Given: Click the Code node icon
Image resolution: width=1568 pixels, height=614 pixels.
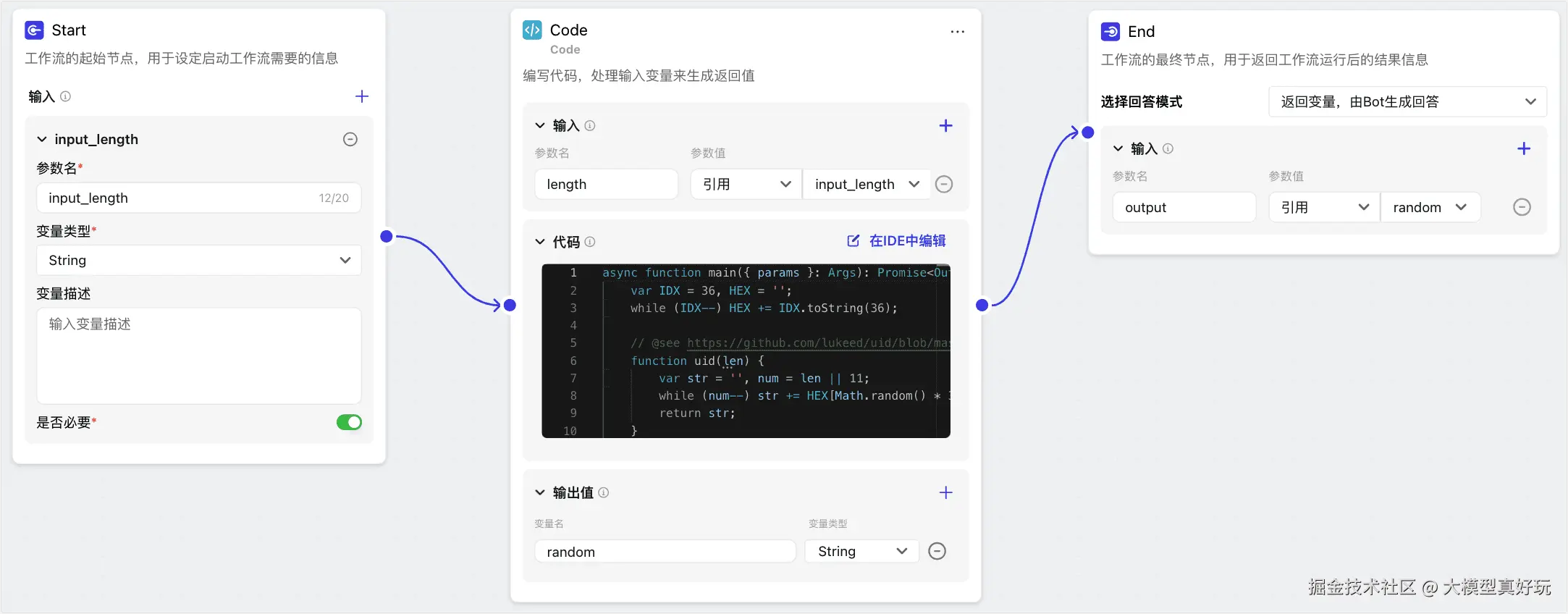Looking at the screenshot, I should click(532, 30).
